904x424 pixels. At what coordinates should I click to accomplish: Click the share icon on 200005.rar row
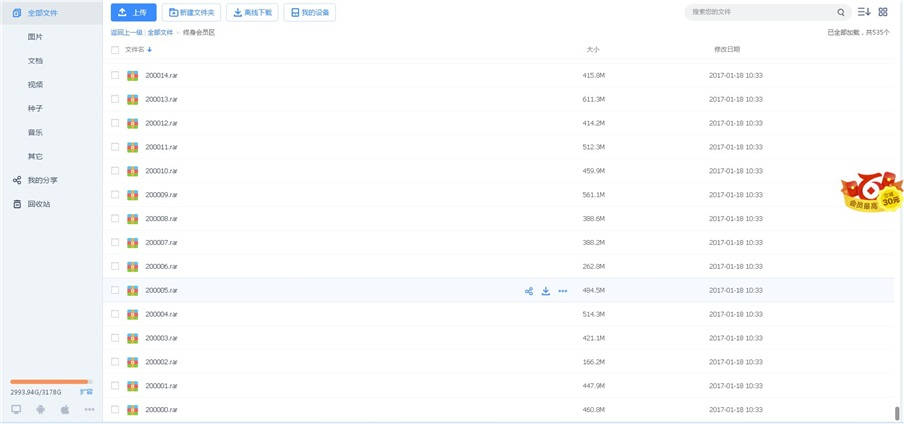point(529,291)
